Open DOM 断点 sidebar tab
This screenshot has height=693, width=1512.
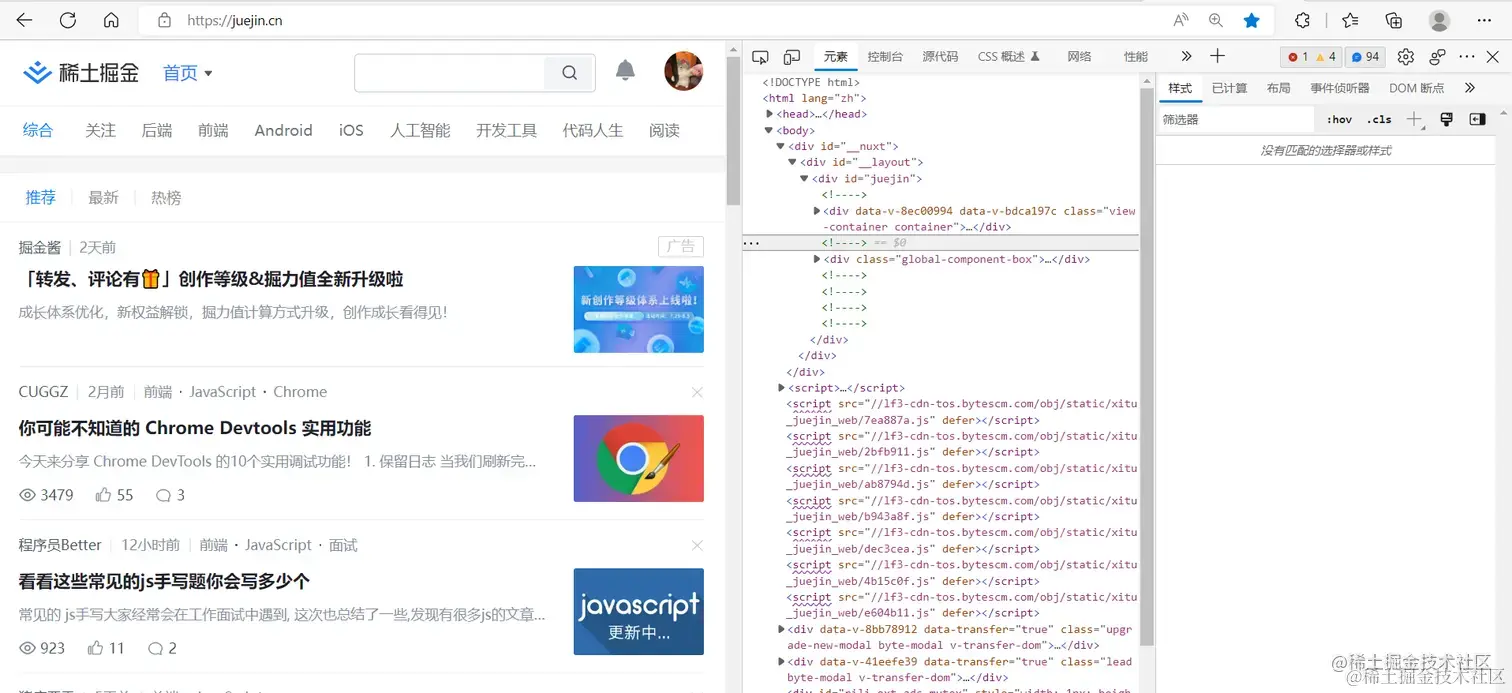coord(1417,88)
